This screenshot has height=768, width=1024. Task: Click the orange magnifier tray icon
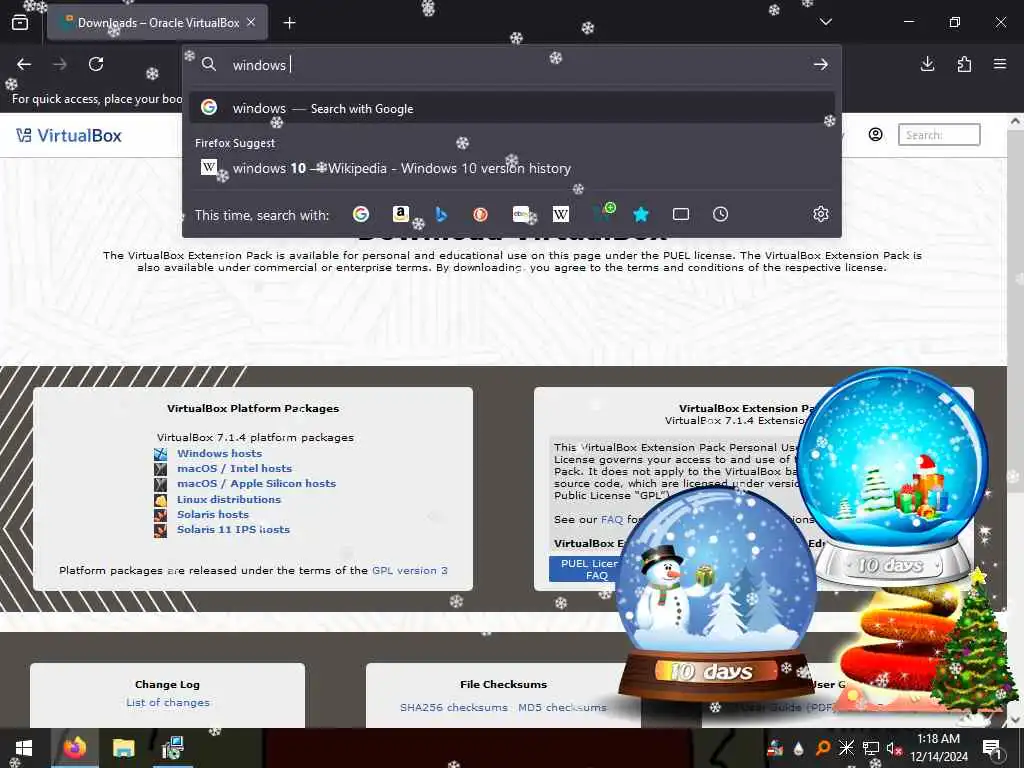click(x=823, y=748)
